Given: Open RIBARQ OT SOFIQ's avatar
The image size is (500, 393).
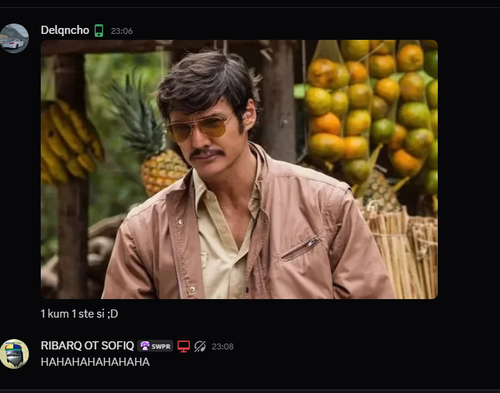Looking at the screenshot, I should click(x=14, y=354).
